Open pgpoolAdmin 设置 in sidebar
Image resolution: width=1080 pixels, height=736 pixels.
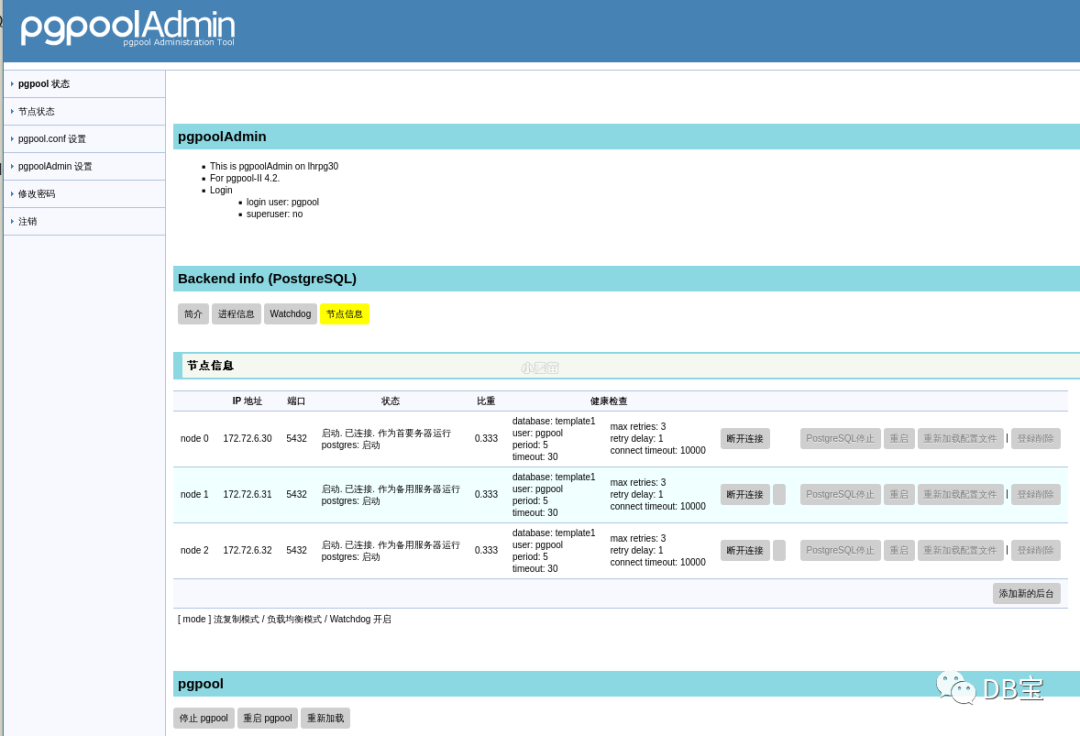pyautogui.click(x=54, y=167)
